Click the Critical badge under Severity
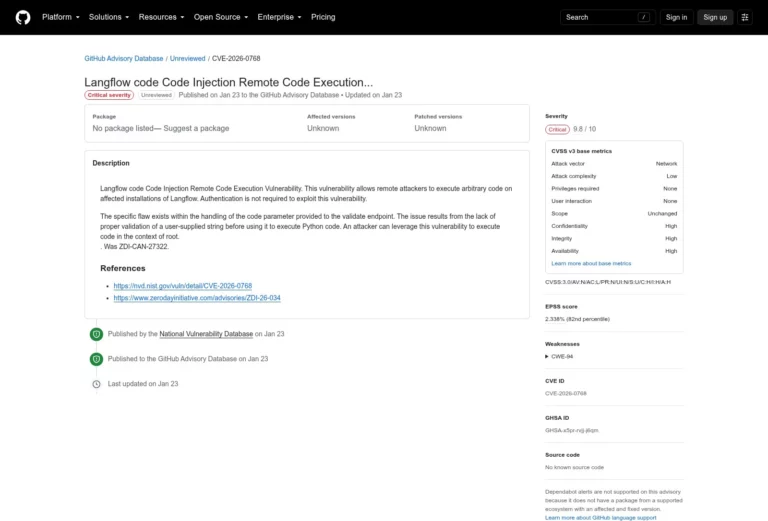 coord(557,129)
